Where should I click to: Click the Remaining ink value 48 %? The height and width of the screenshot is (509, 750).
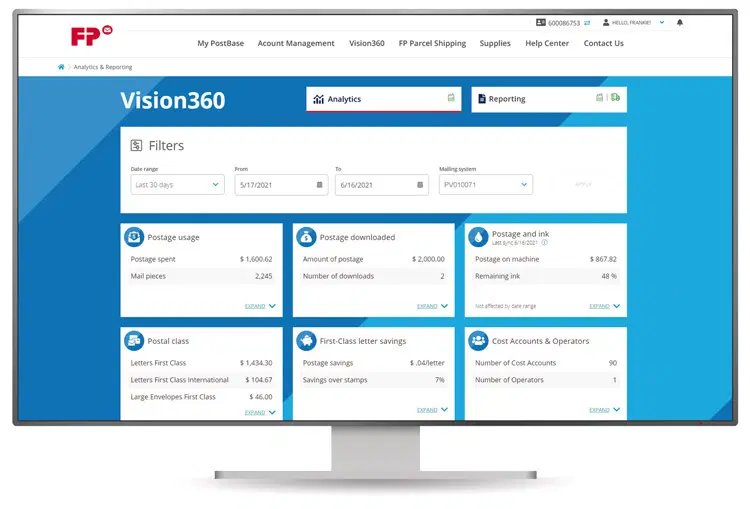[609, 276]
